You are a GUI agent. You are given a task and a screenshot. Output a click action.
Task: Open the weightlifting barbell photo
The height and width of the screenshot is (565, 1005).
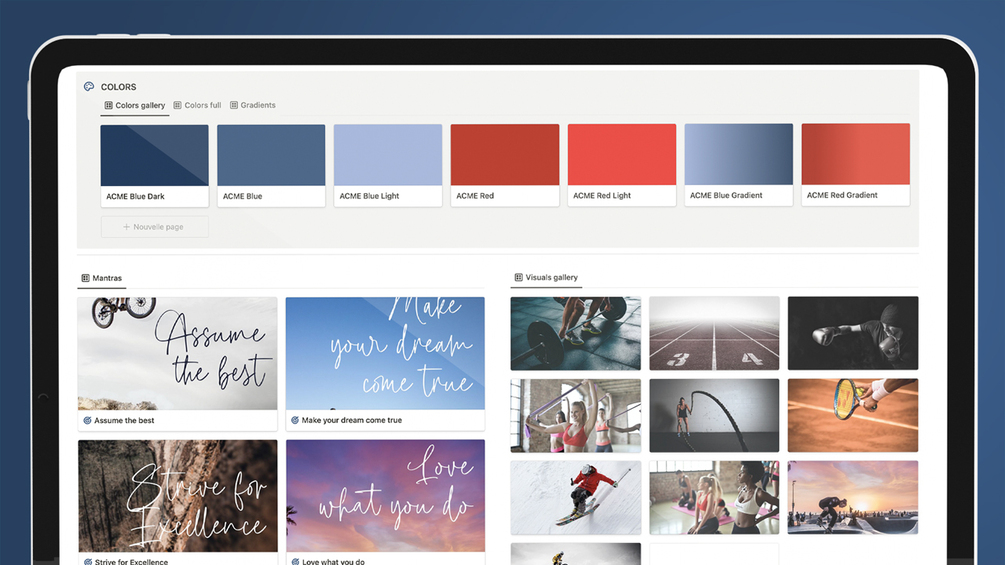coord(576,333)
